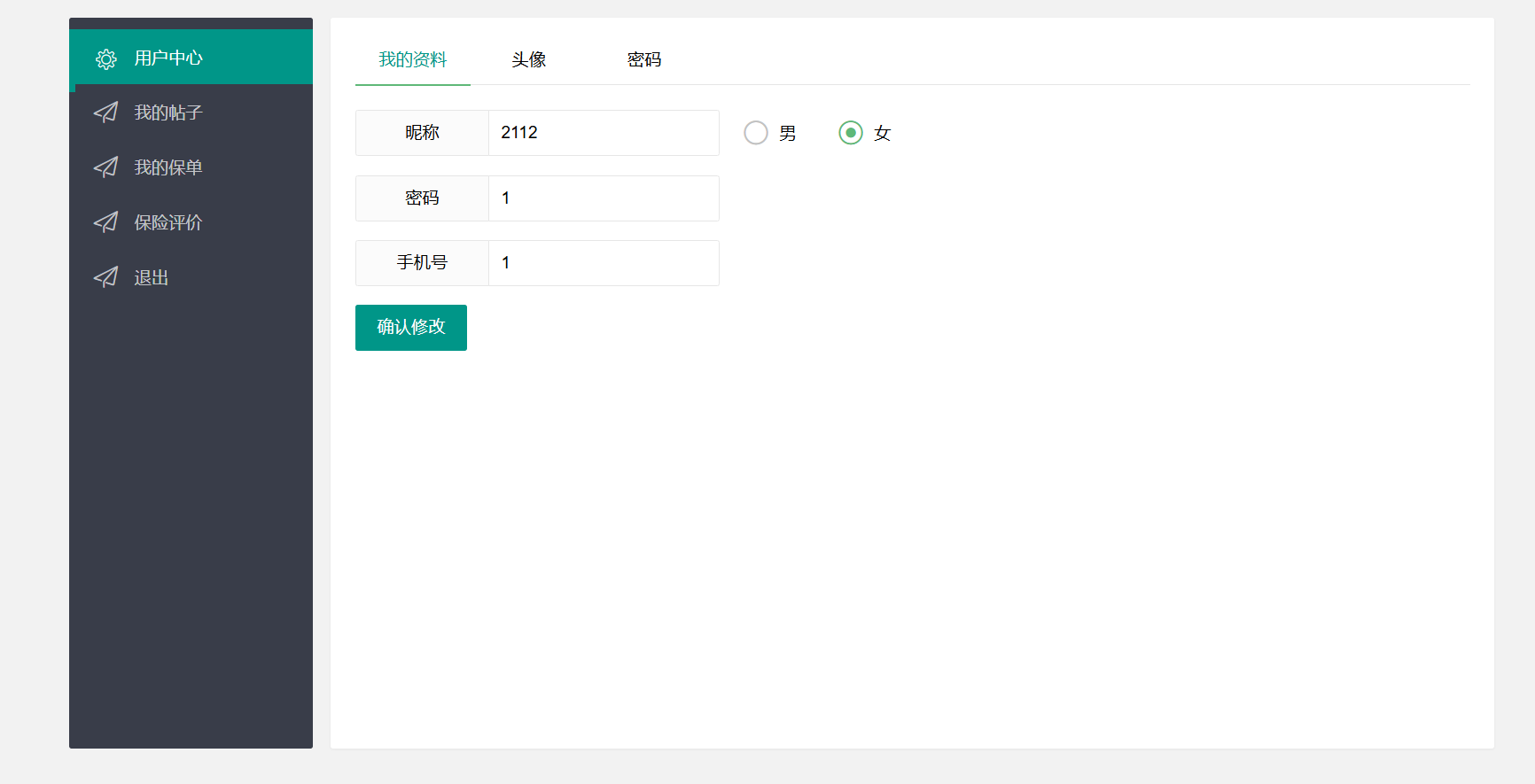Image resolution: width=1535 pixels, height=784 pixels.
Task: Select the 男 radio button
Action: [756, 133]
